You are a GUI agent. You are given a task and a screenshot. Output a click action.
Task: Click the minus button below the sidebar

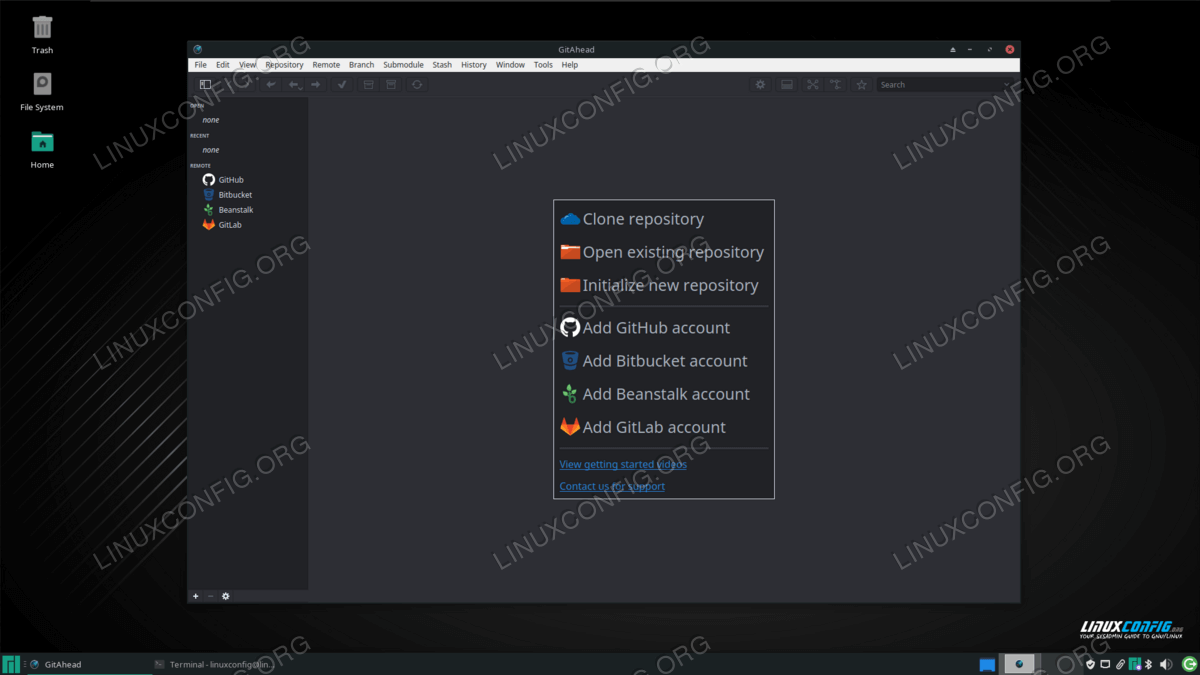[x=210, y=596]
